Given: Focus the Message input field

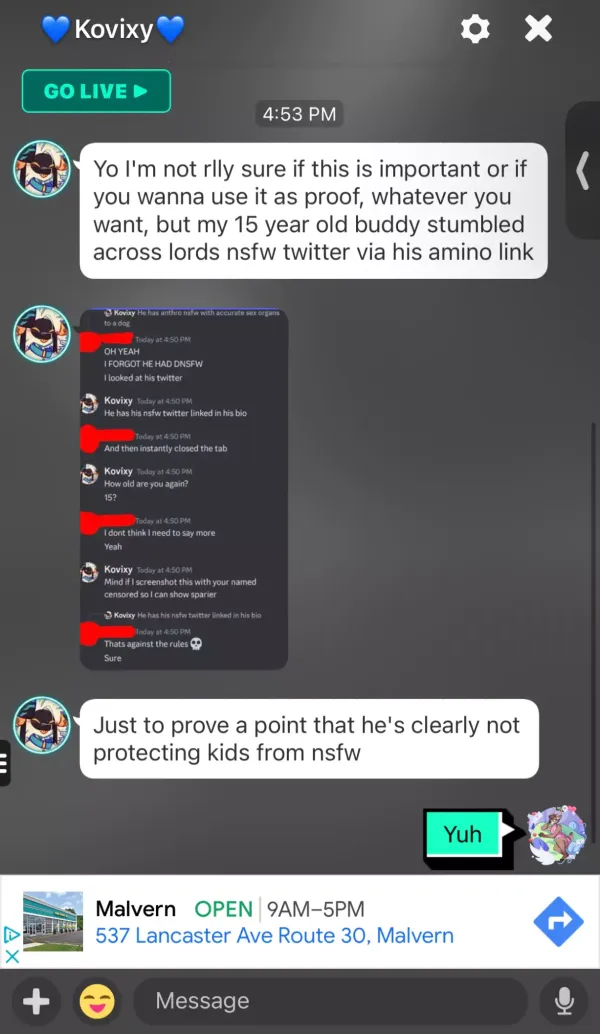Looking at the screenshot, I should [x=330, y=1001].
